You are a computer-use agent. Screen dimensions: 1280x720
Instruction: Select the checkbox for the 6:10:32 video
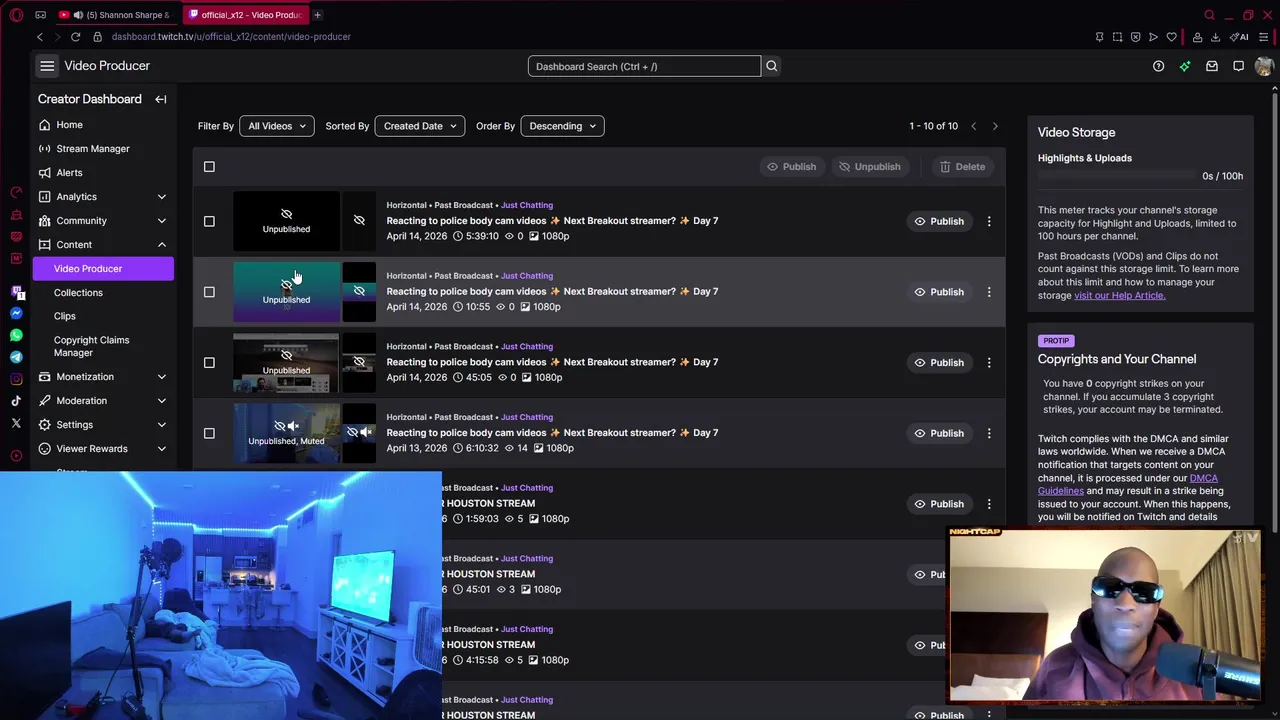pyautogui.click(x=209, y=433)
